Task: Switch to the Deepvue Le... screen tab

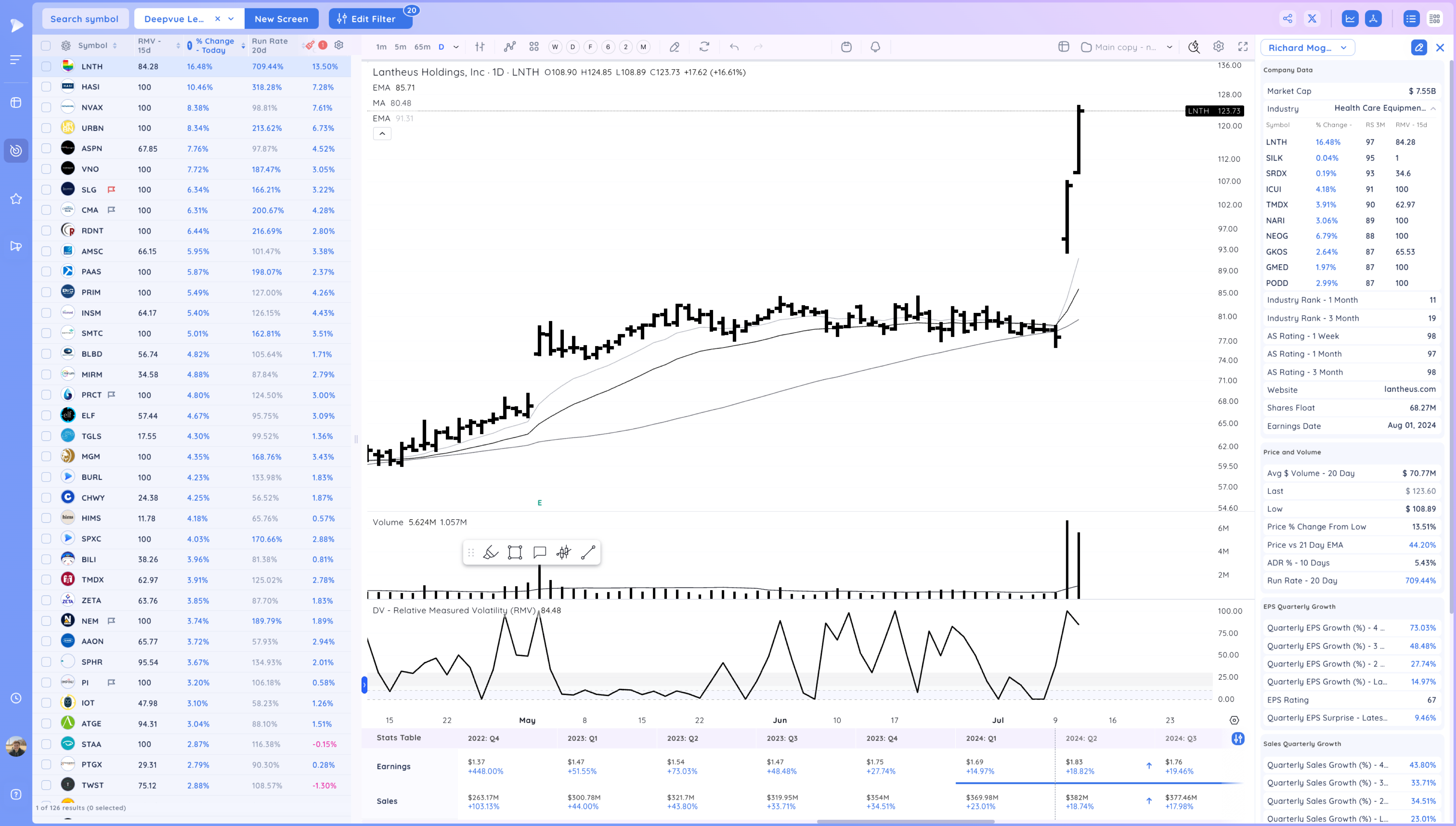Action: coord(174,19)
